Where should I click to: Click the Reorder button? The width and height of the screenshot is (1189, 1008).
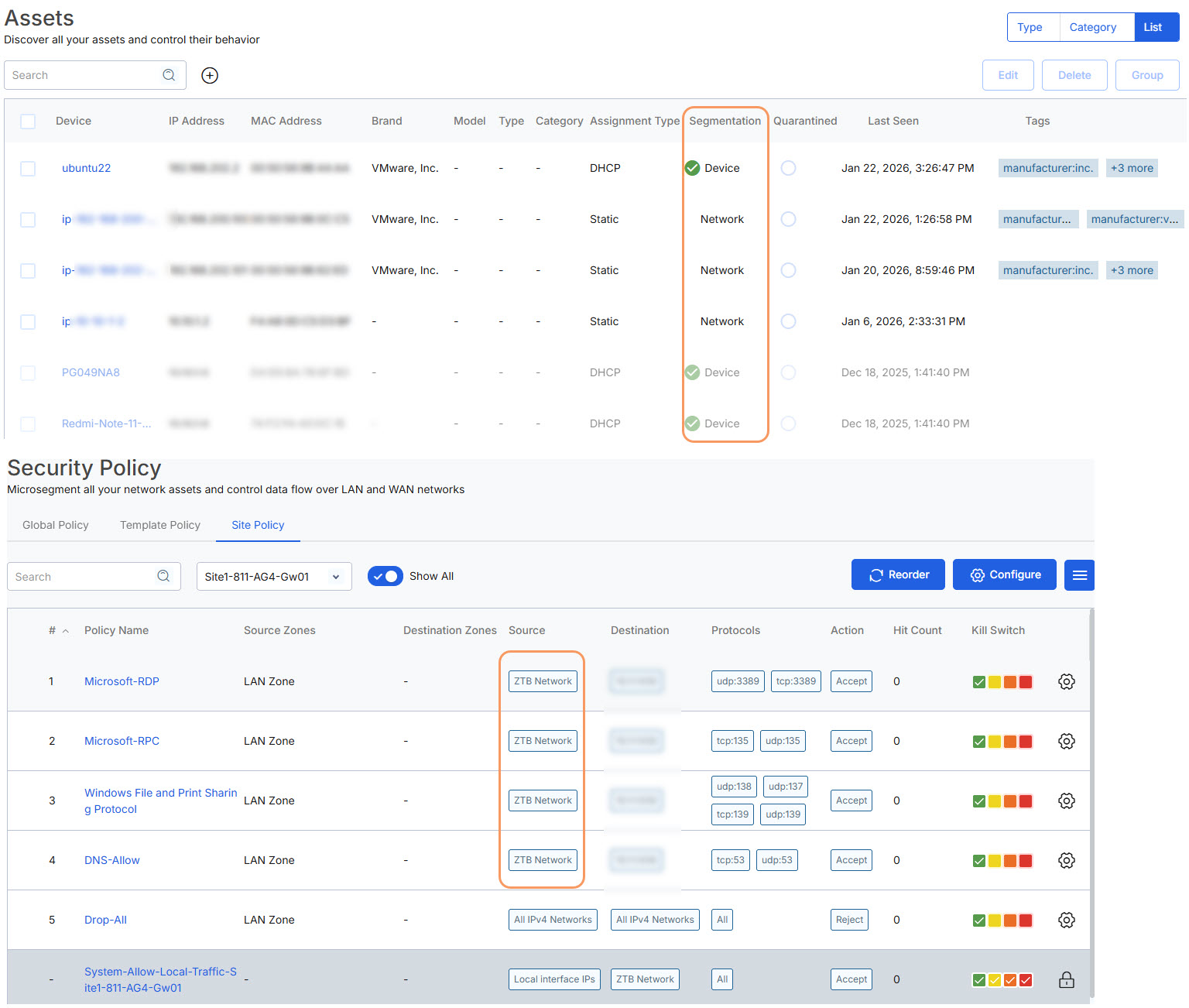898,574
